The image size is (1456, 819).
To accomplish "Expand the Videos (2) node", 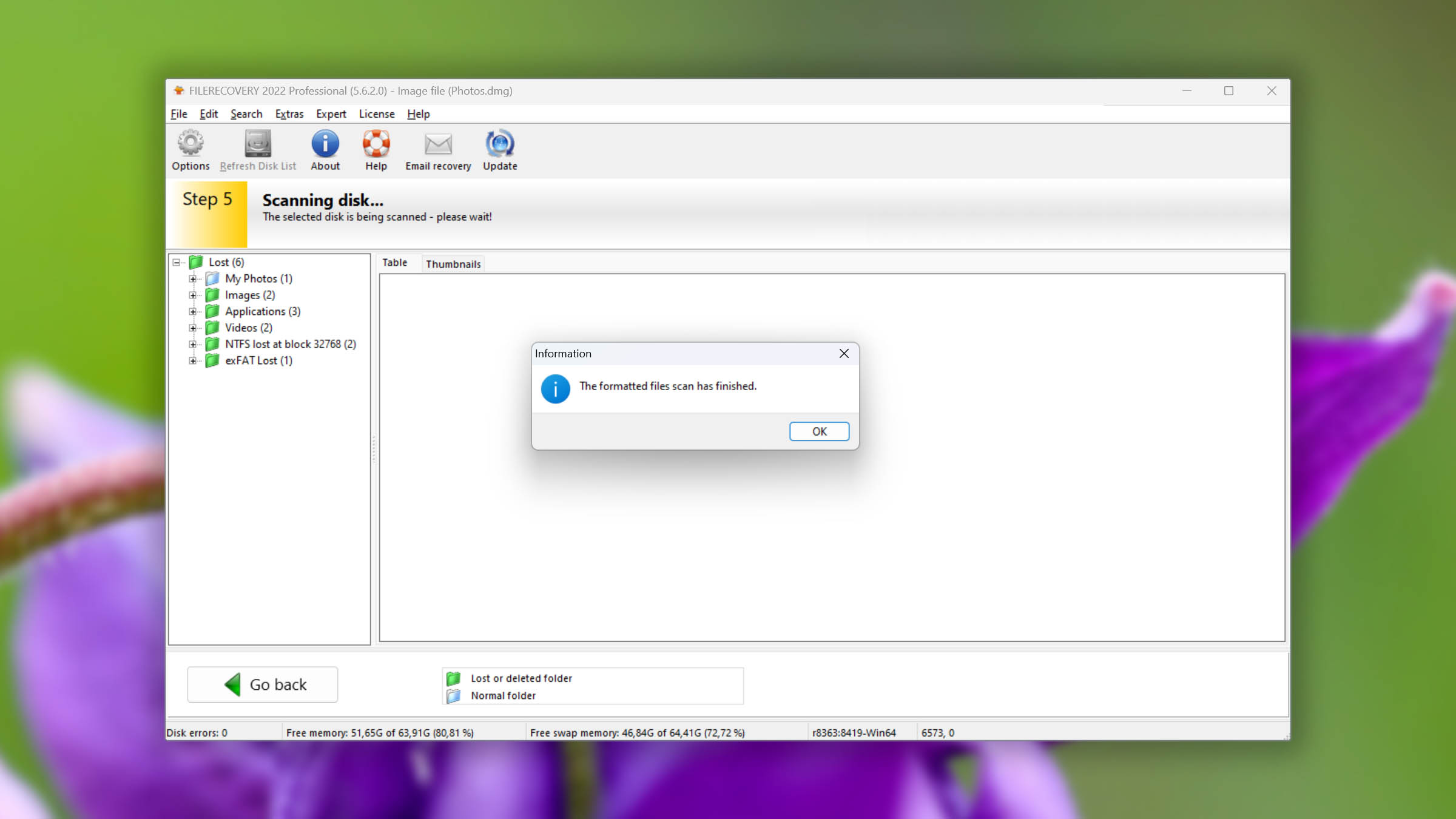I will coord(193,328).
